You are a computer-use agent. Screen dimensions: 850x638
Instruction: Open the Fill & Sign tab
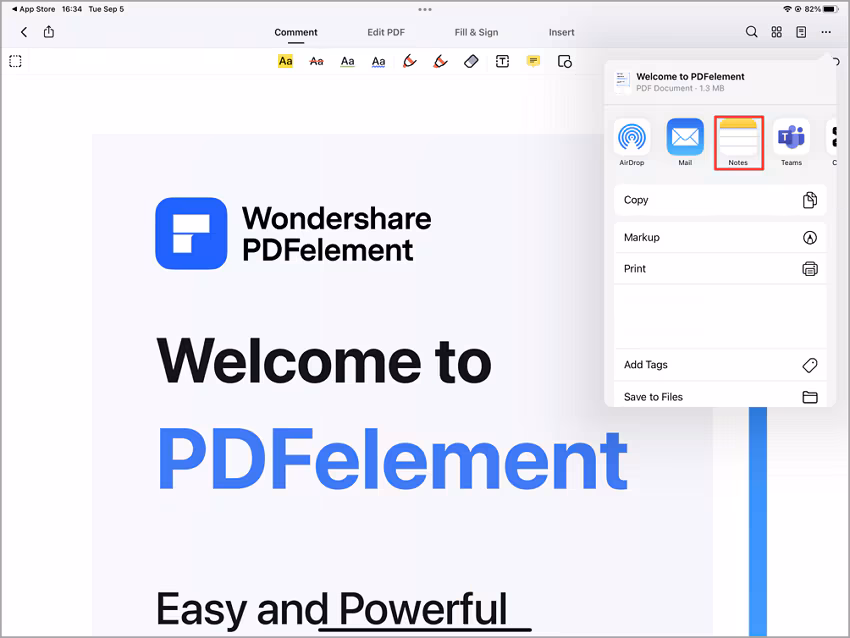tap(476, 33)
